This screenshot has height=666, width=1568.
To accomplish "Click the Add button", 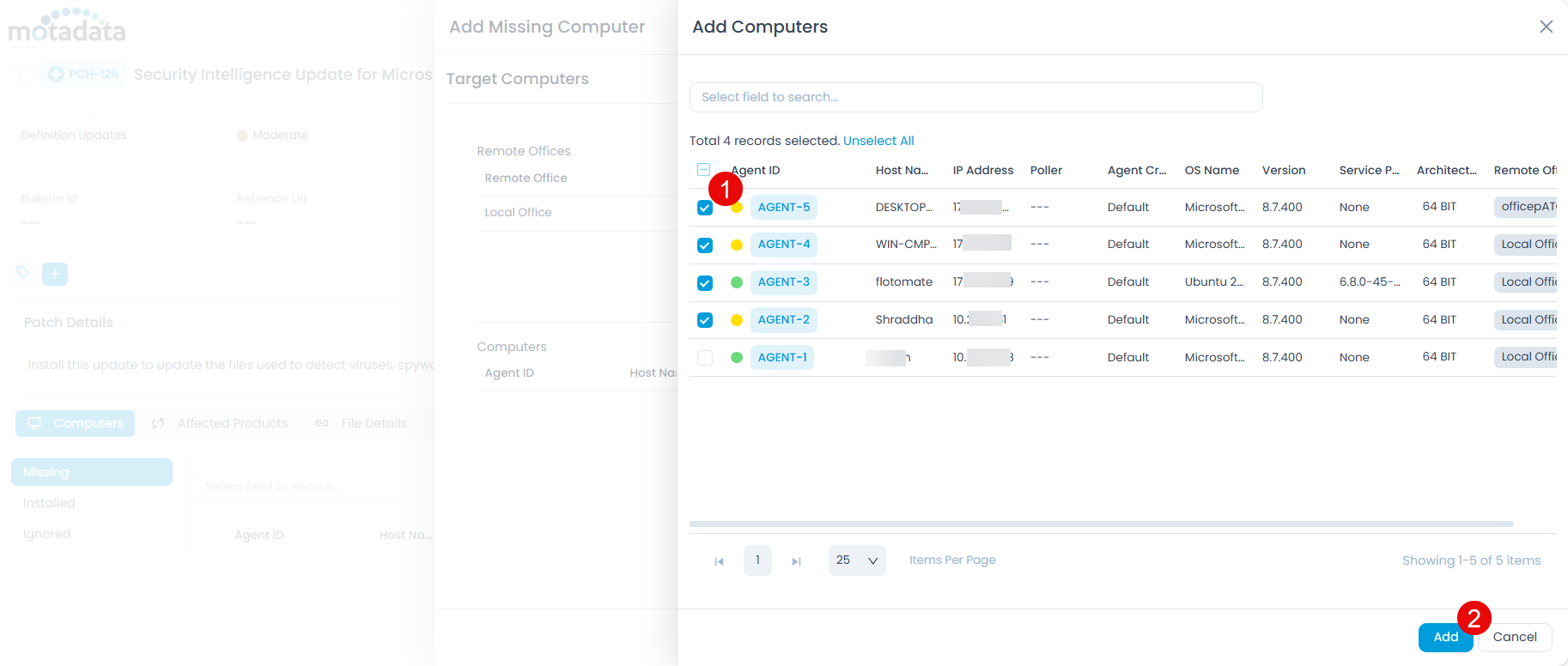I will coord(1446,637).
